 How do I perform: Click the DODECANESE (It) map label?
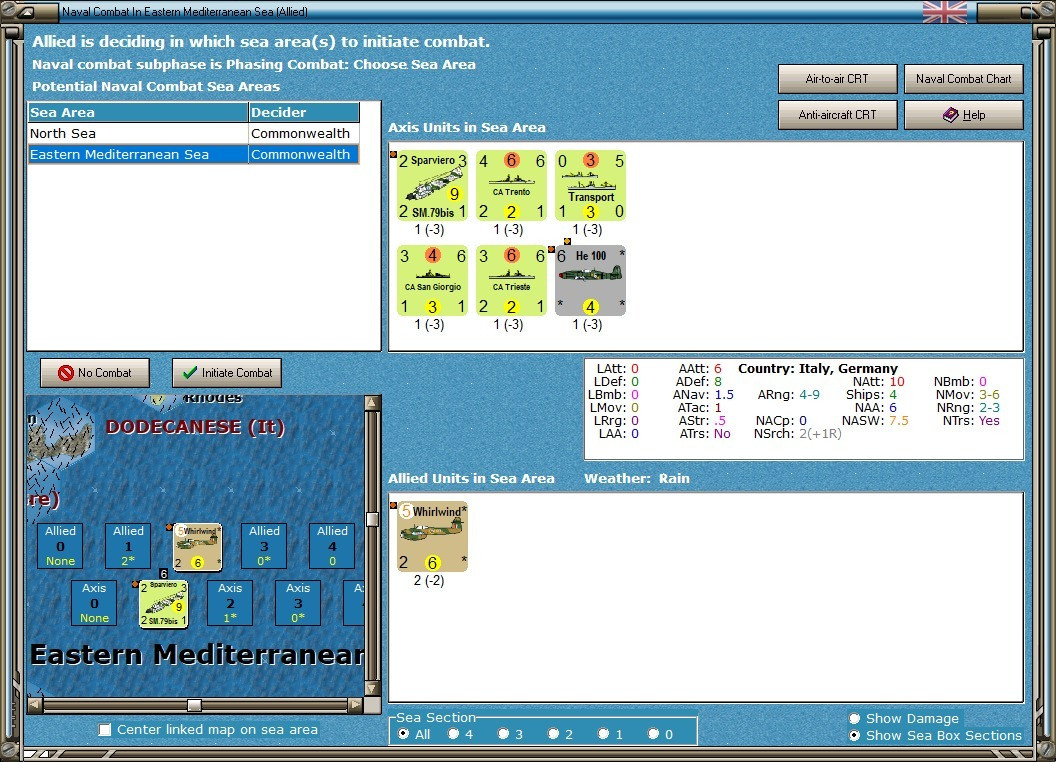point(195,427)
